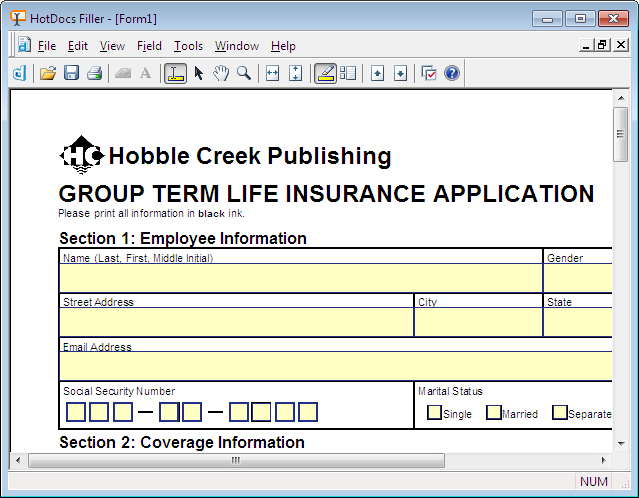Click the Section 2: Coverage Information heading

point(182,442)
